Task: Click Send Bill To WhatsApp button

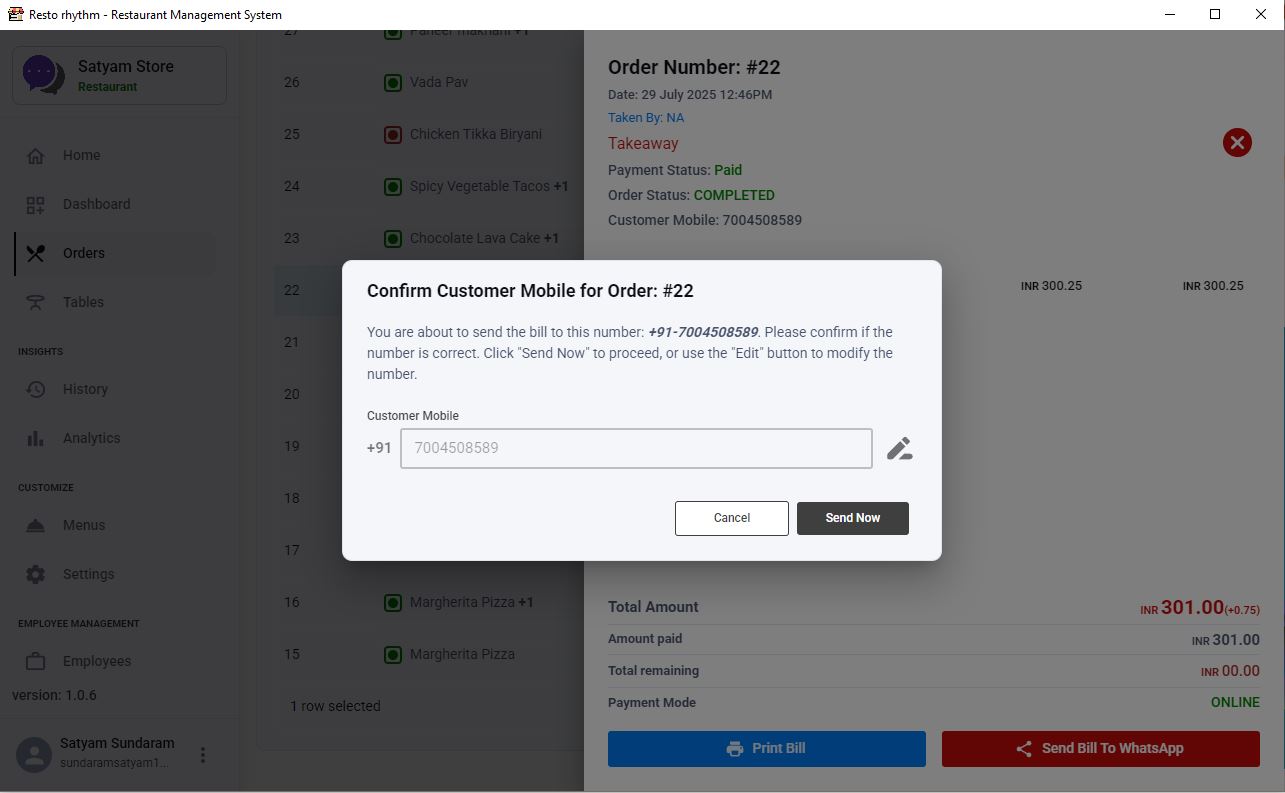Action: click(x=1100, y=749)
